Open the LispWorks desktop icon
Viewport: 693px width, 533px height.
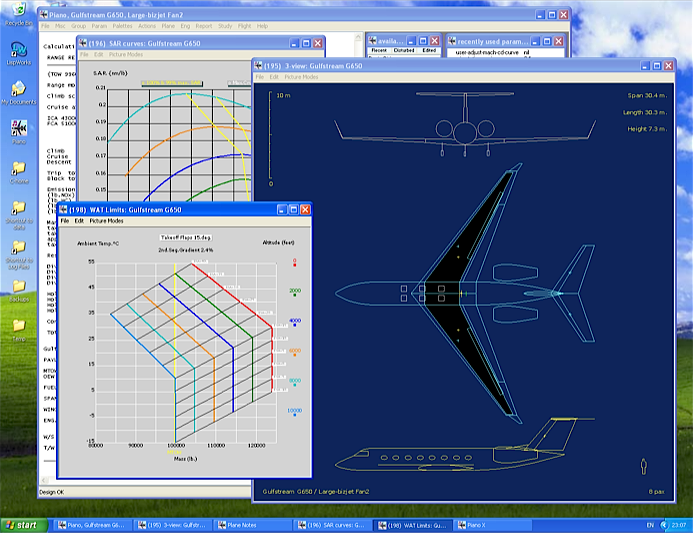[19, 53]
